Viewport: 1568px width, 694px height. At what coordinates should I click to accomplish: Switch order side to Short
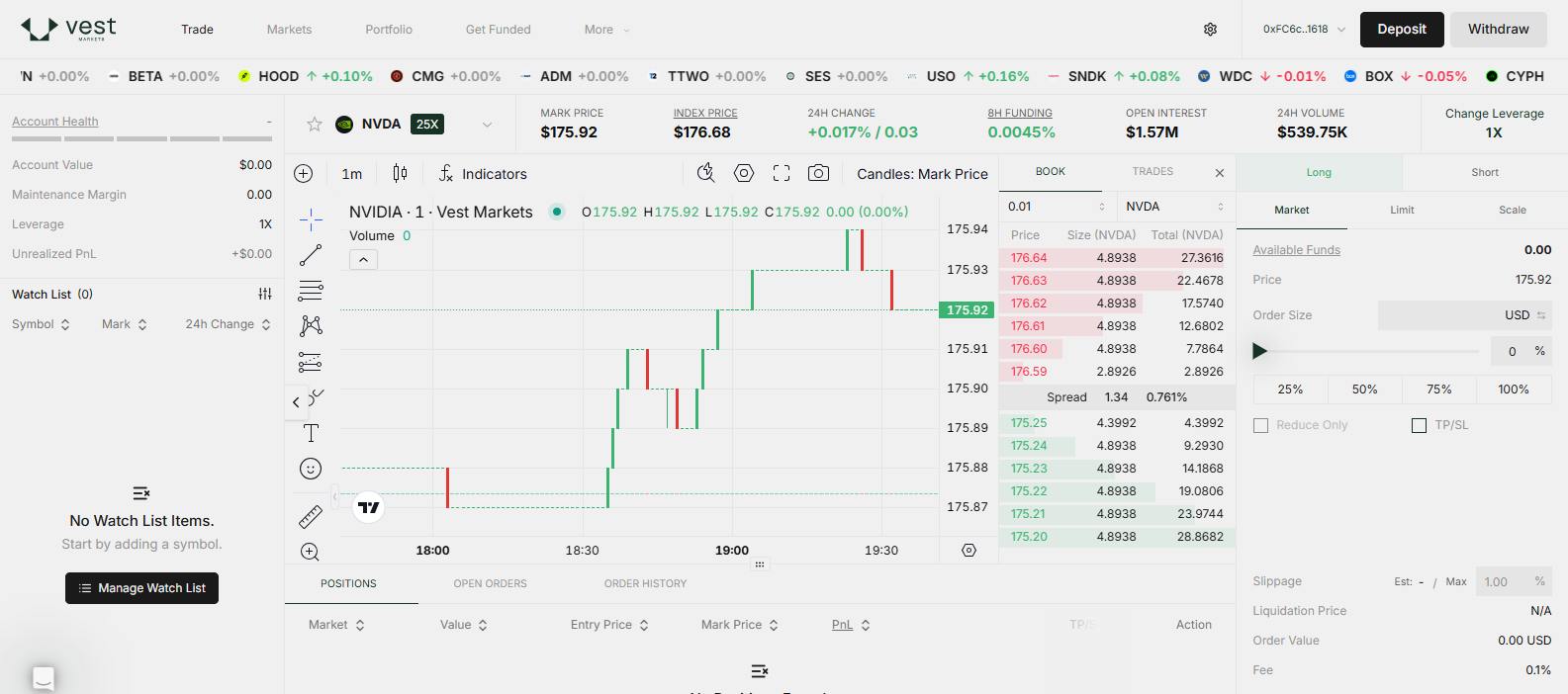[1485, 172]
